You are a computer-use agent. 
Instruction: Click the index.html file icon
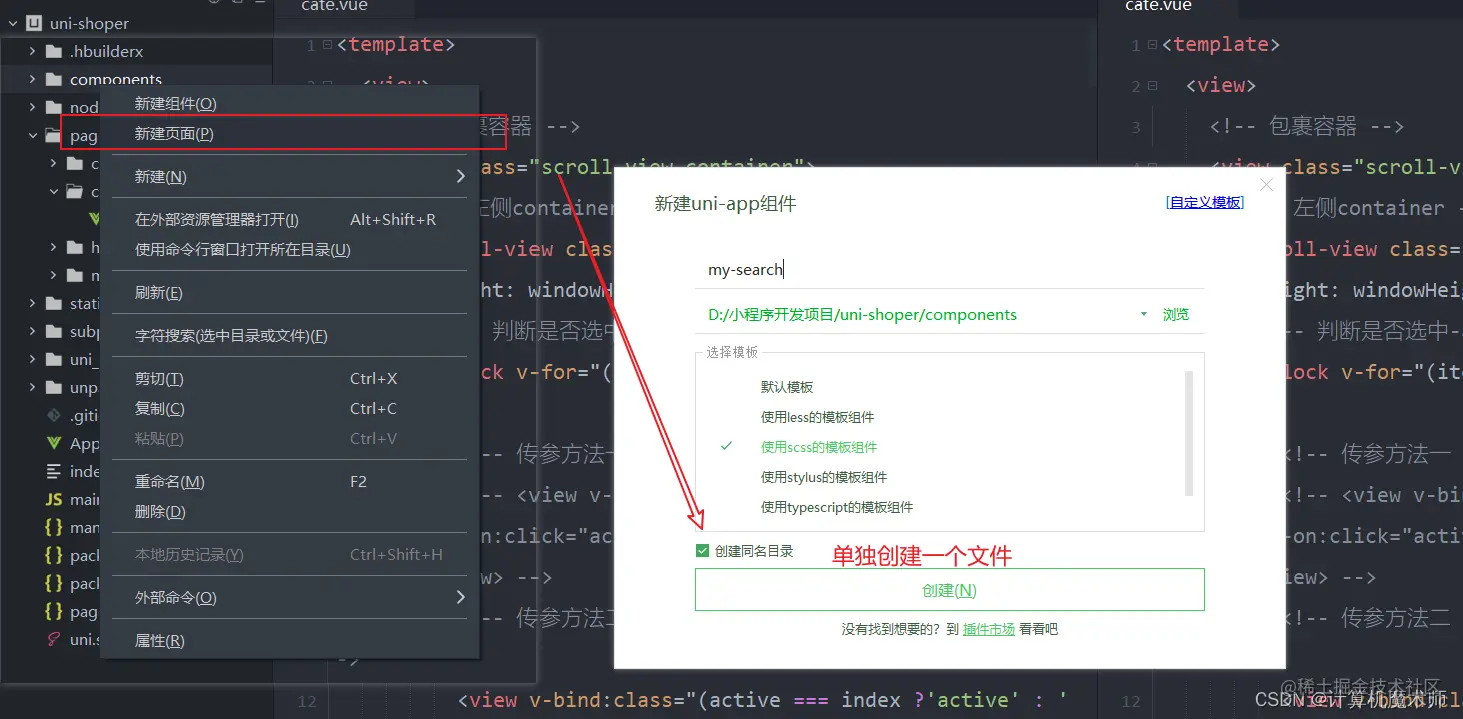coord(52,470)
